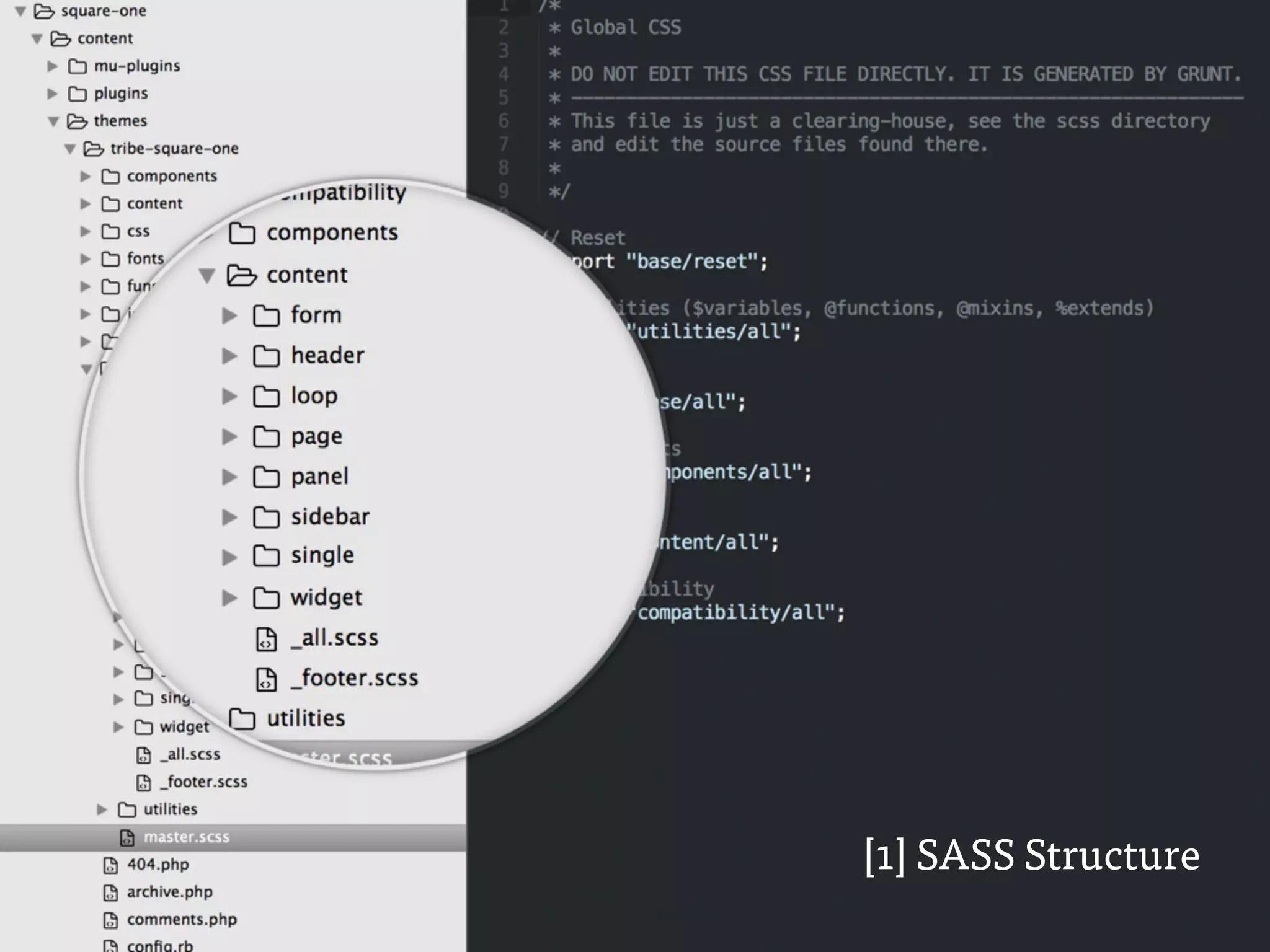
Task: Select the sidebar folder name
Action: point(330,516)
